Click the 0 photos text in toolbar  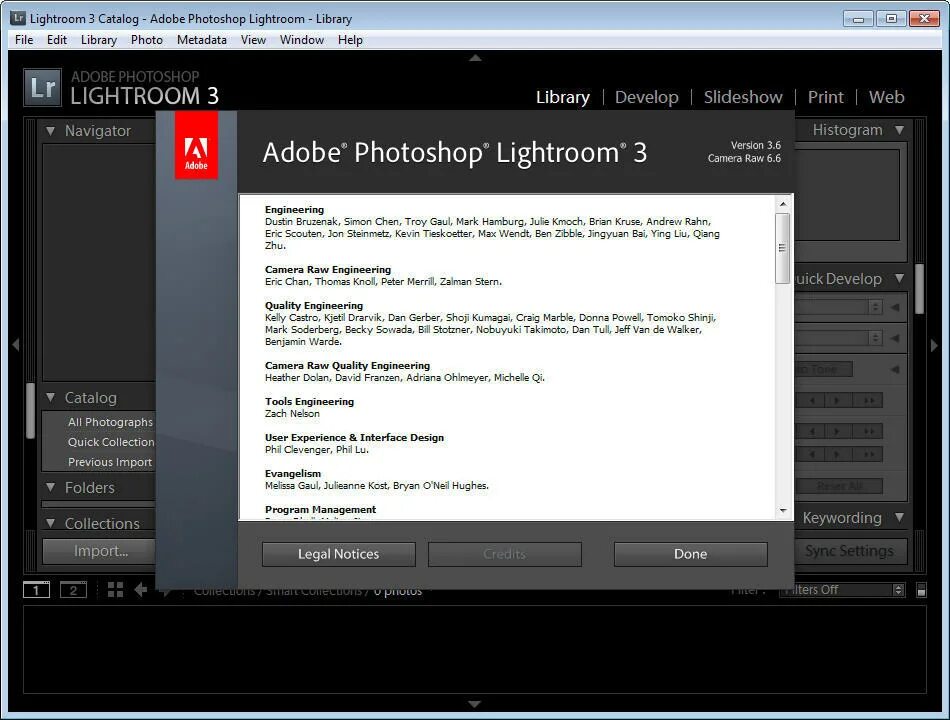coord(397,590)
